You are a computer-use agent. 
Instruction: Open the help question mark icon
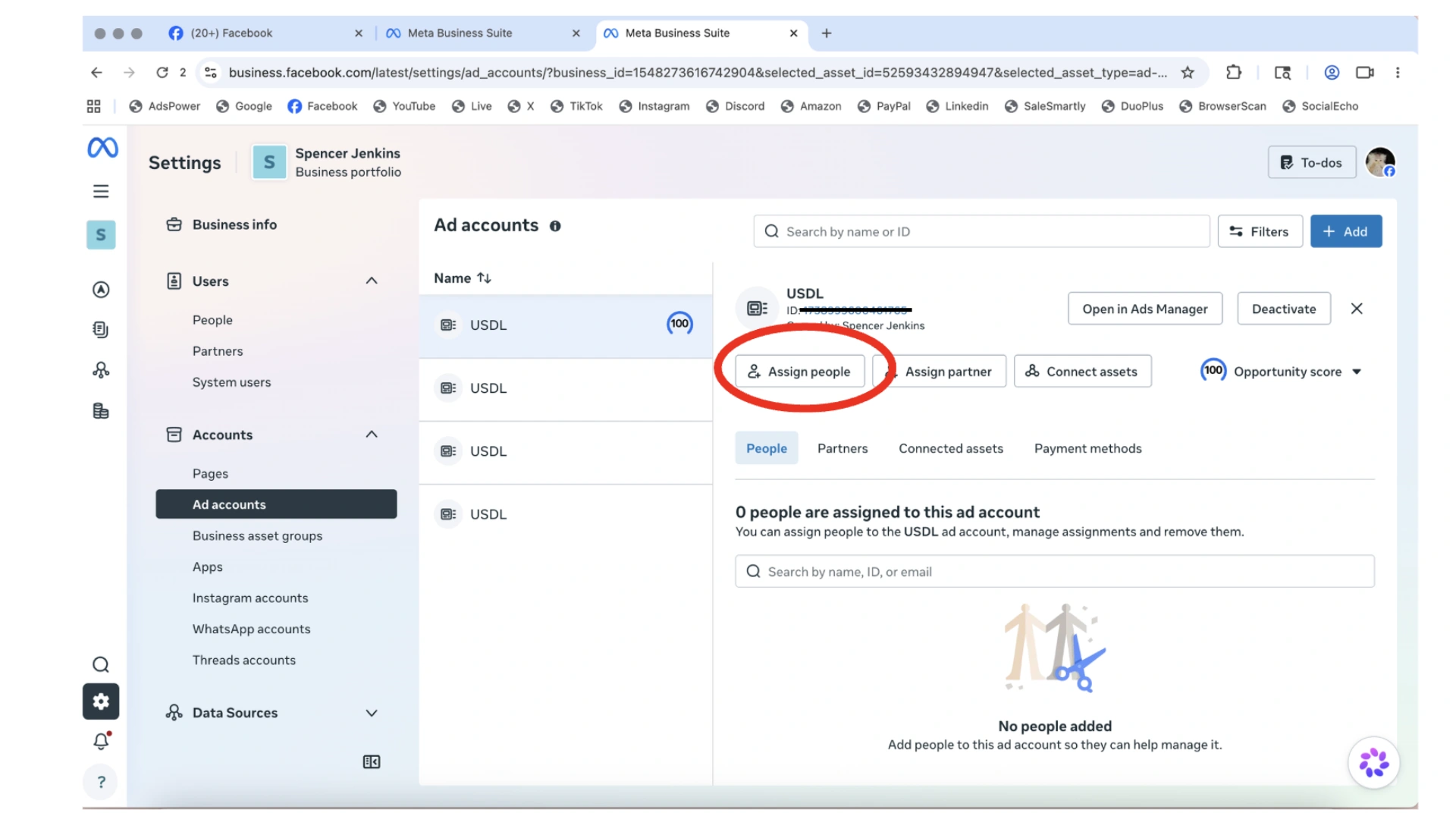point(101,782)
